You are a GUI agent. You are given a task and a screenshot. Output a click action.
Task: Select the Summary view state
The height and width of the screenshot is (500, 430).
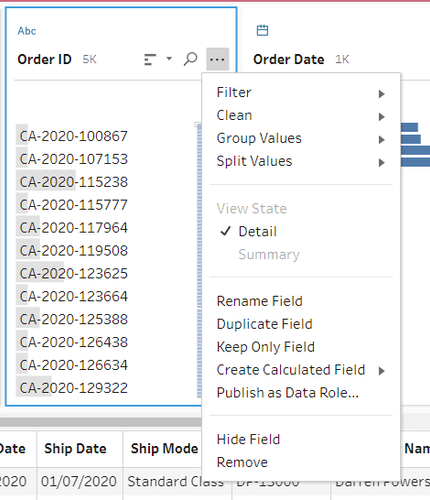coord(301,255)
